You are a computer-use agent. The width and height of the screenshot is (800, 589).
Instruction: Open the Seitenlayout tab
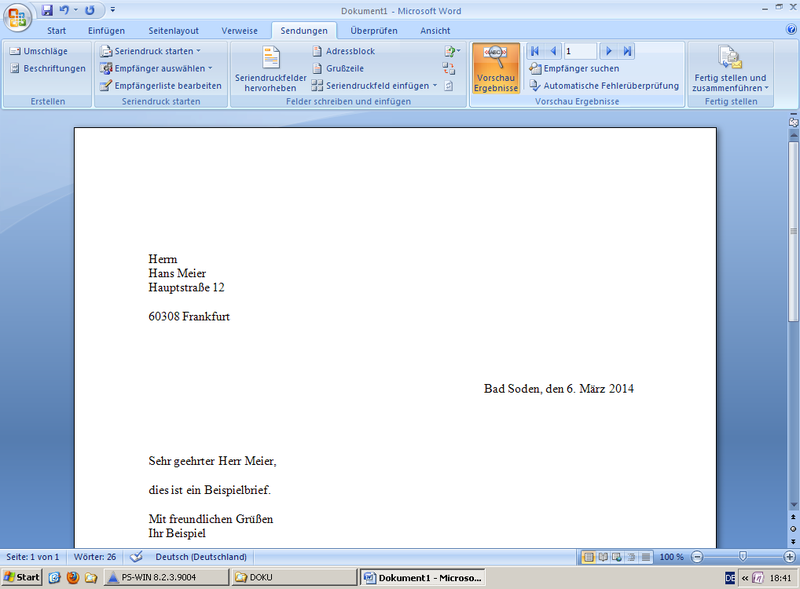(x=173, y=31)
